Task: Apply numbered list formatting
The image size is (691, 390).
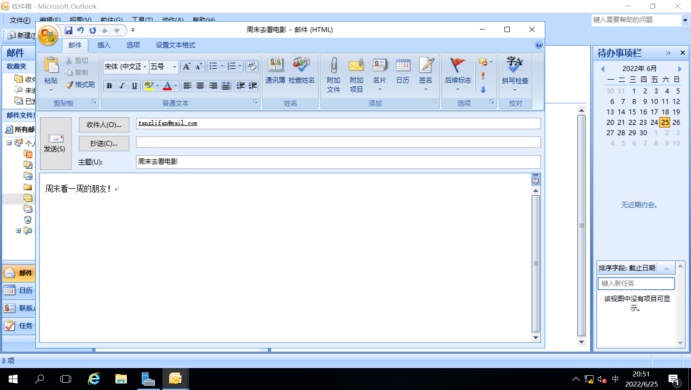Action: tap(231, 66)
